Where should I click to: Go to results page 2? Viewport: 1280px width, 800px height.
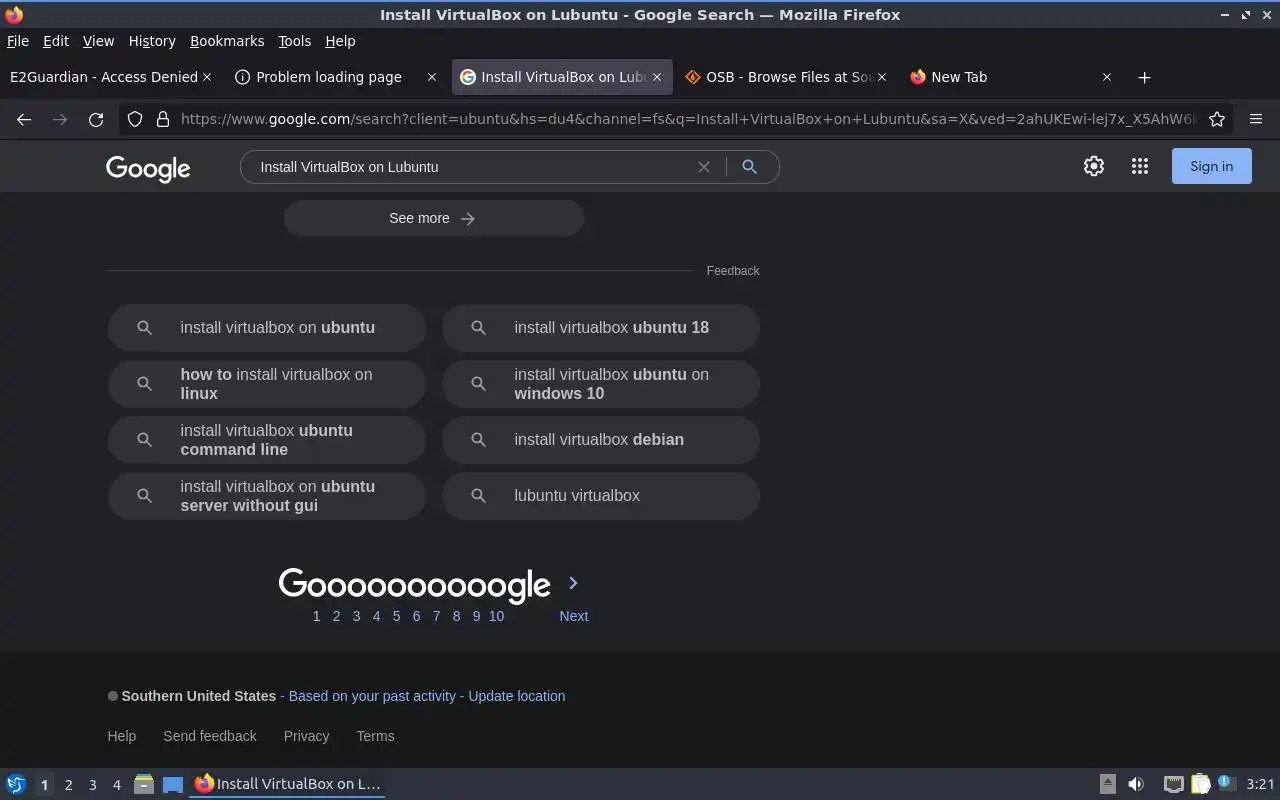[336, 616]
